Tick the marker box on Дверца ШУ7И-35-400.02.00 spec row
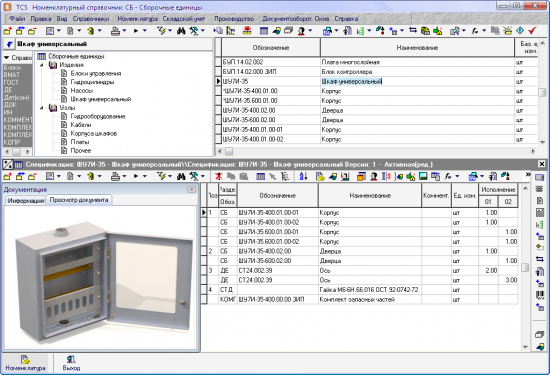This screenshot has width=550, height=375. (x=204, y=251)
